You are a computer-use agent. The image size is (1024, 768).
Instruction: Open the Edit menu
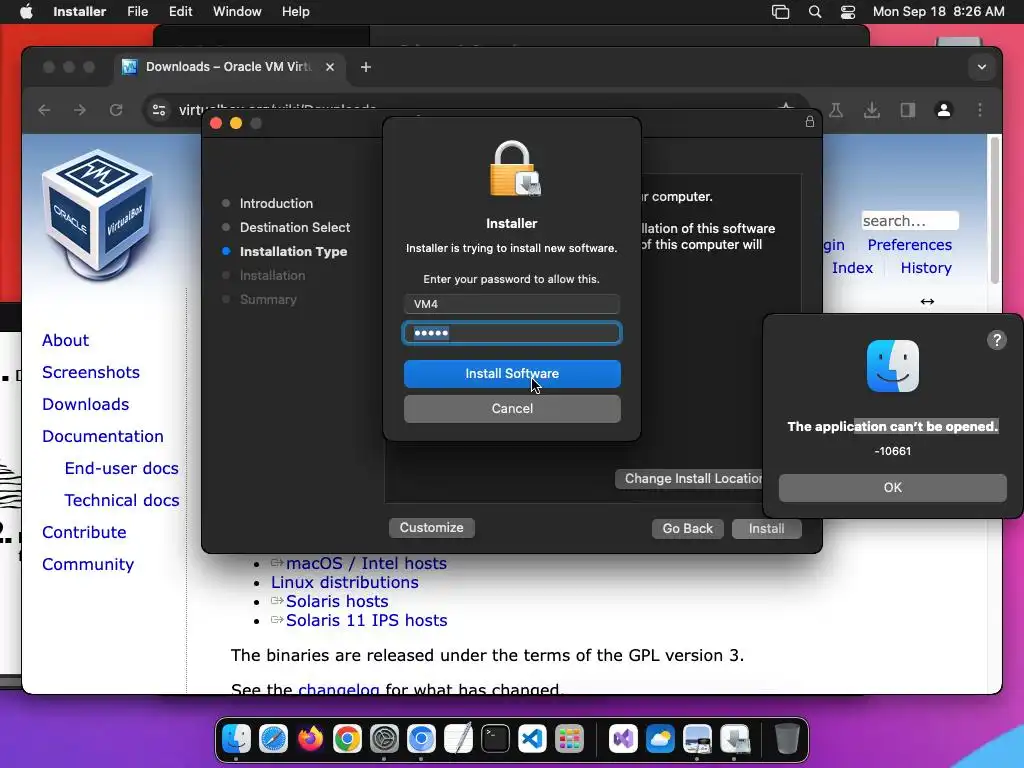pos(180,12)
